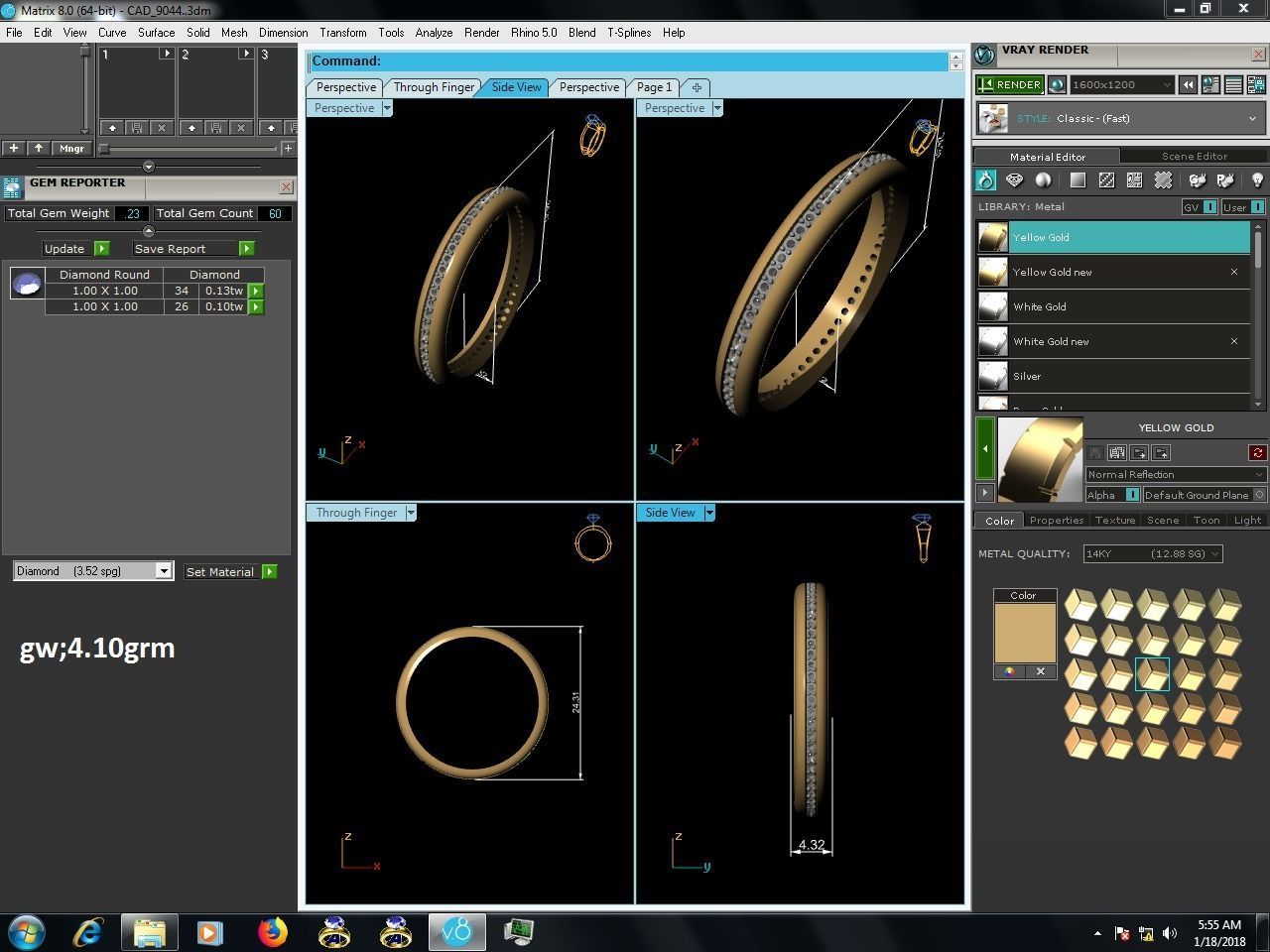Add a new viewport tab with plus

[697, 87]
